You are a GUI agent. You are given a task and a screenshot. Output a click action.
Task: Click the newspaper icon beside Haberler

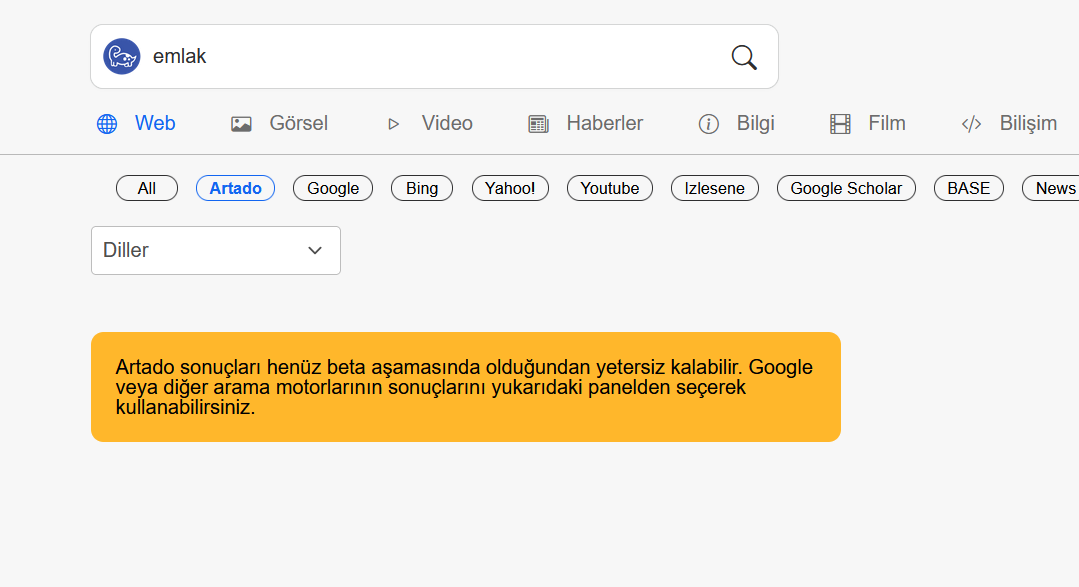tap(538, 124)
